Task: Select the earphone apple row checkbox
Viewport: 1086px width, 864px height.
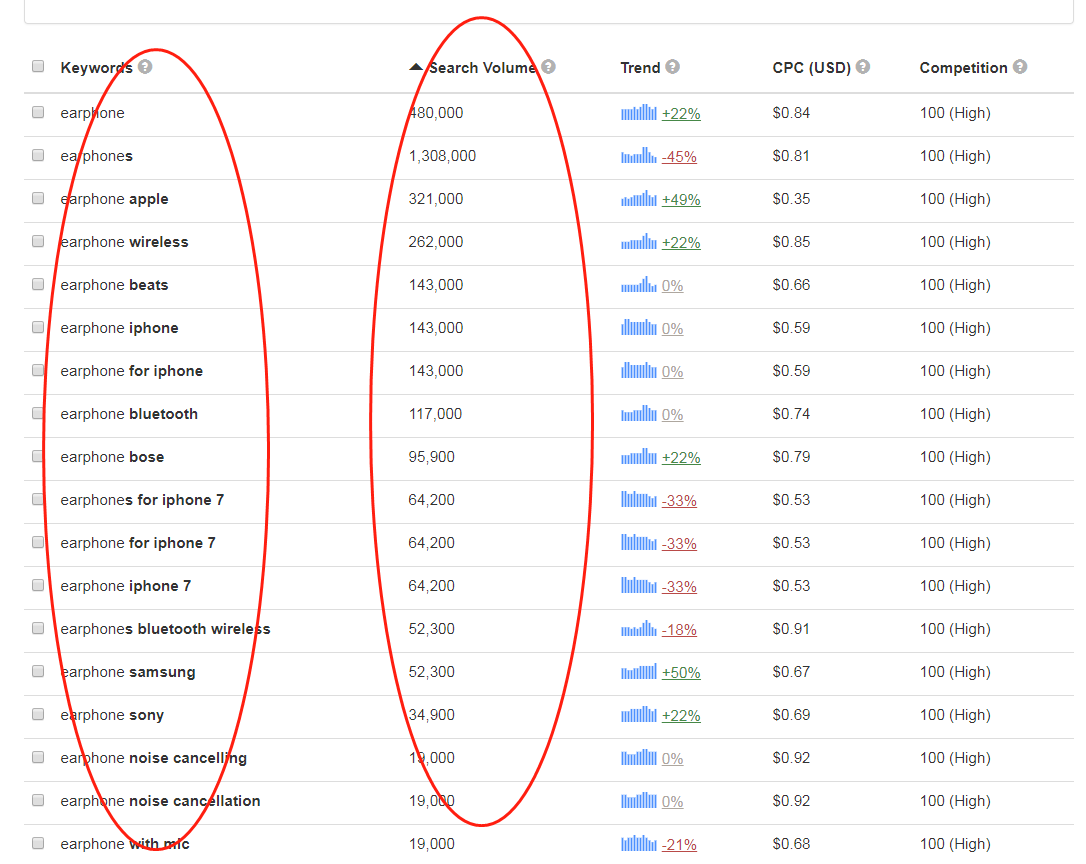Action: 38,197
